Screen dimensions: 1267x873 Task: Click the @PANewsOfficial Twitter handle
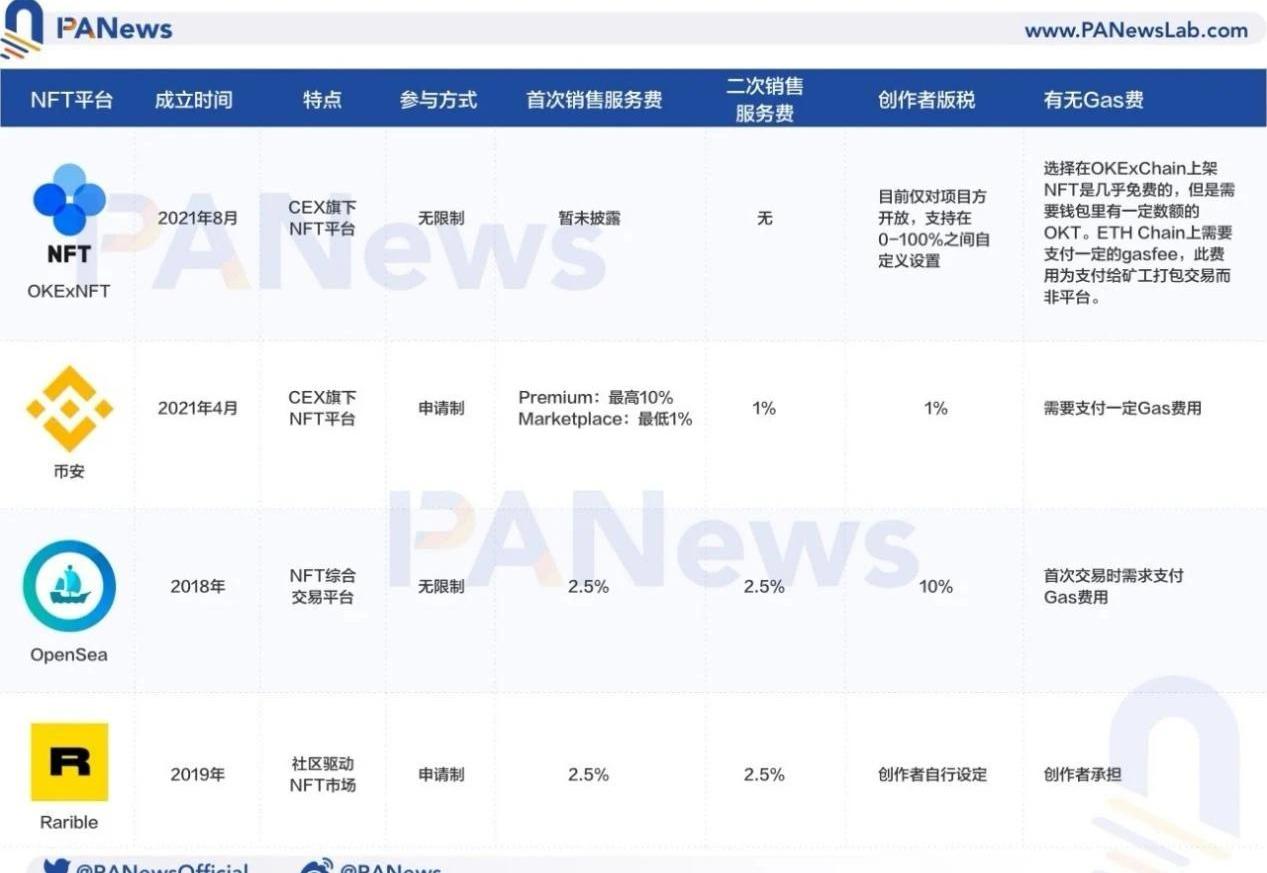coord(160,868)
